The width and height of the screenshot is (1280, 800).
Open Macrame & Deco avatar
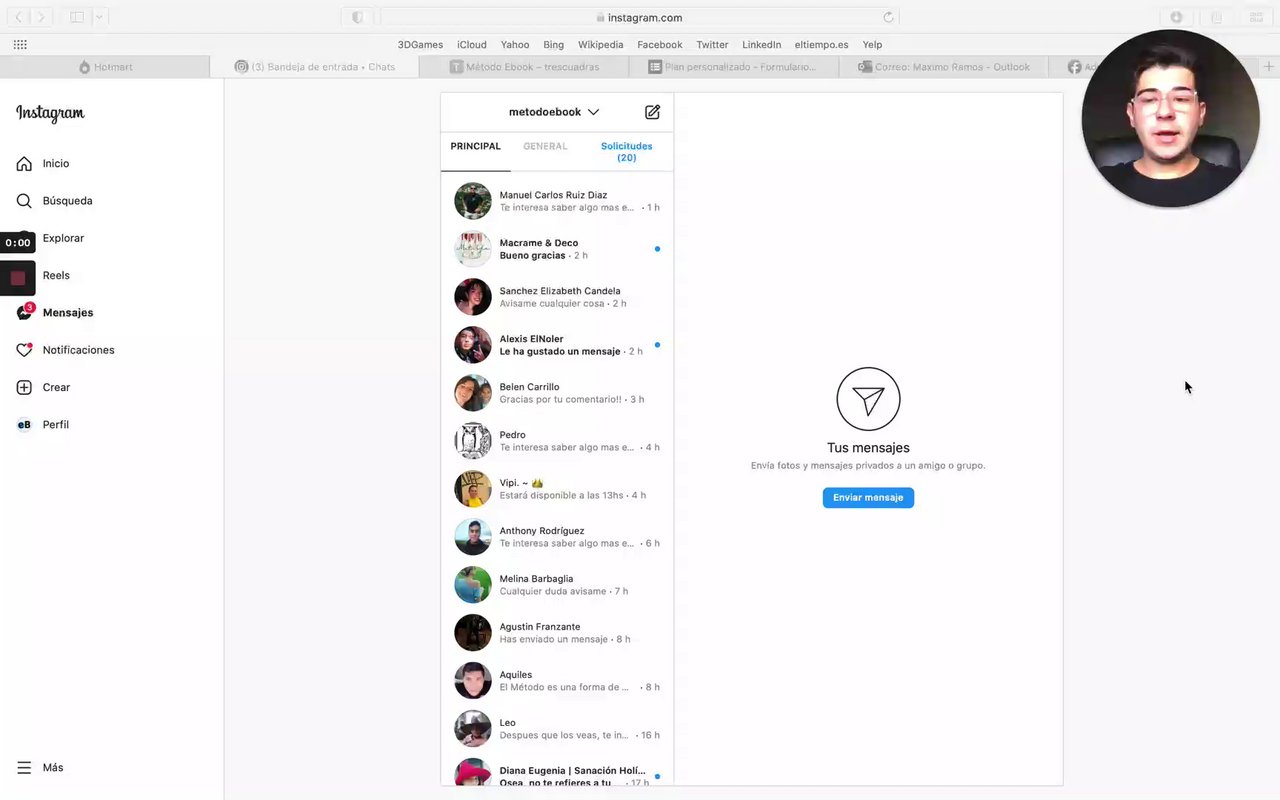(473, 249)
